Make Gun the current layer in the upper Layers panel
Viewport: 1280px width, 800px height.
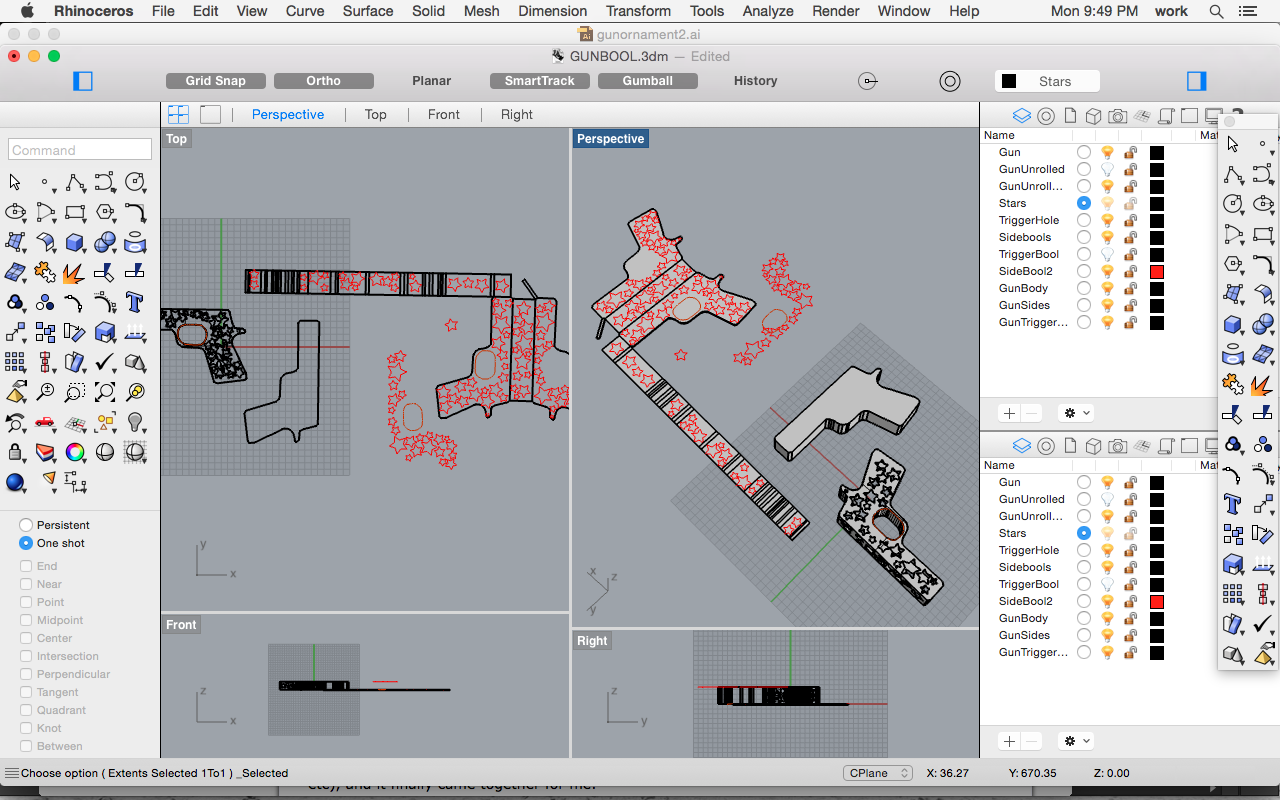tap(1084, 152)
